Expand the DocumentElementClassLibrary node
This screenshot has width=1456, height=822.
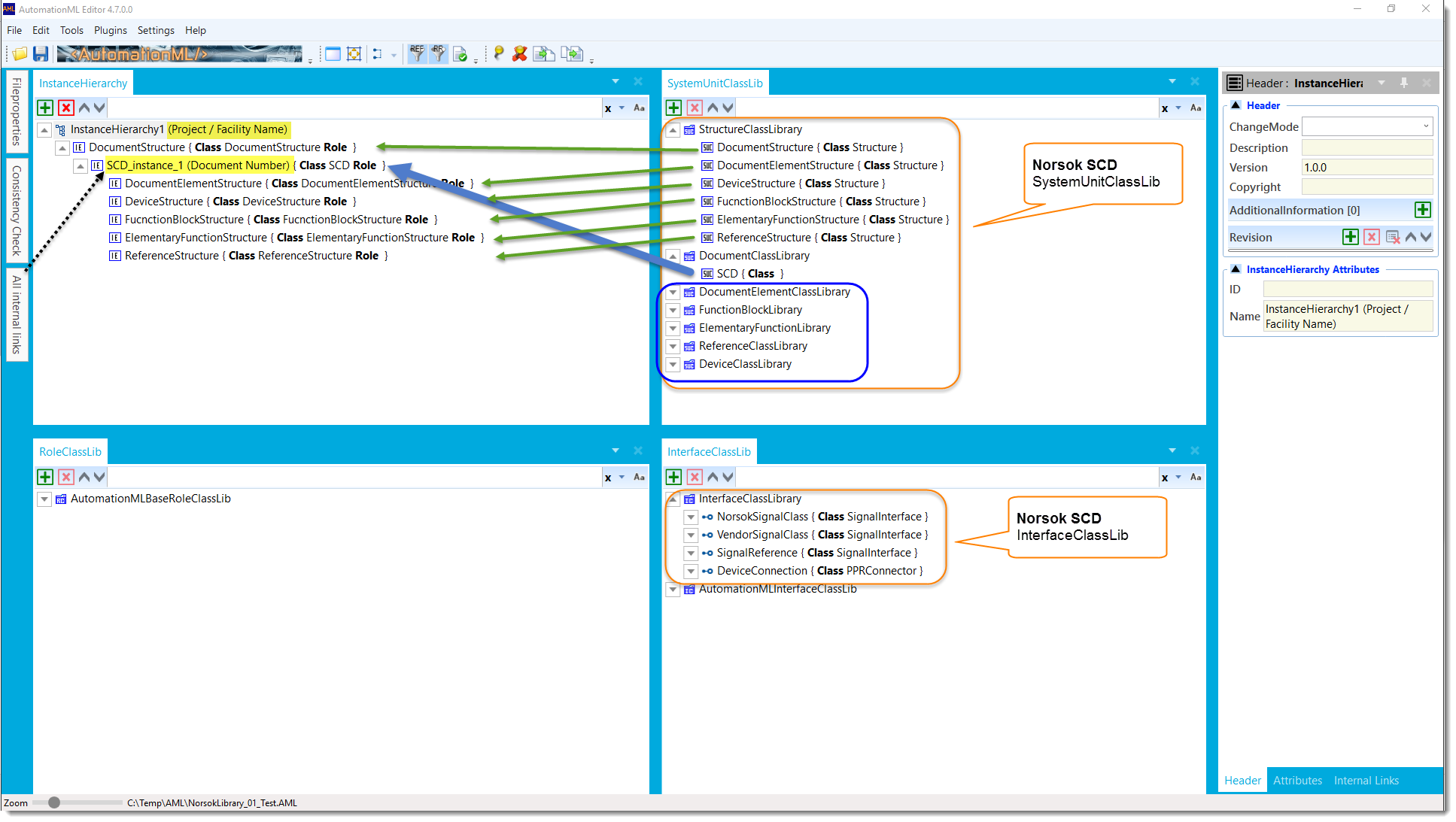[x=673, y=292]
